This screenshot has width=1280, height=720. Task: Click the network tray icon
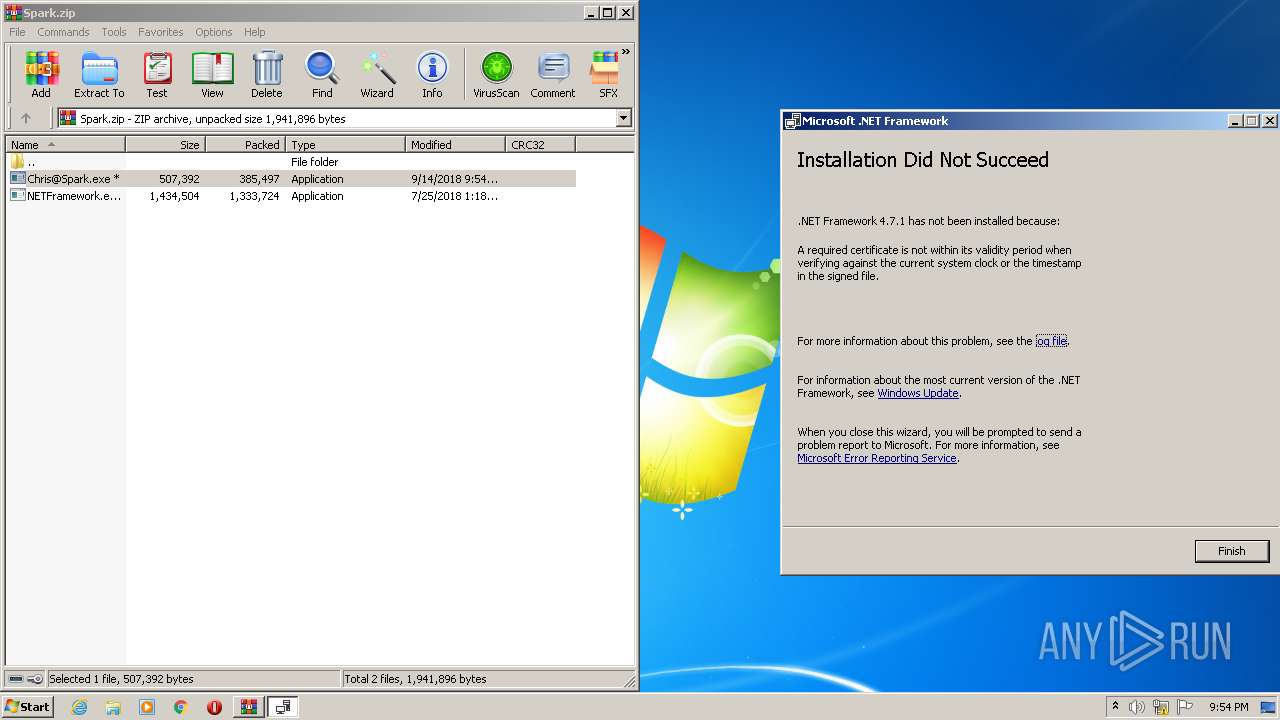coord(1161,707)
